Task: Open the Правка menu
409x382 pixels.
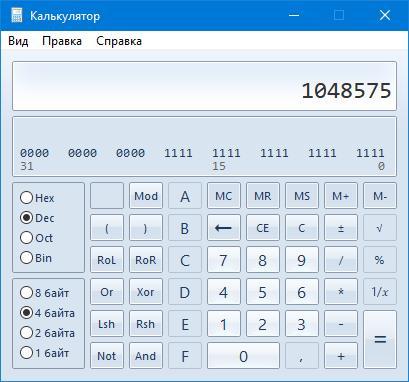Action: coord(62,41)
